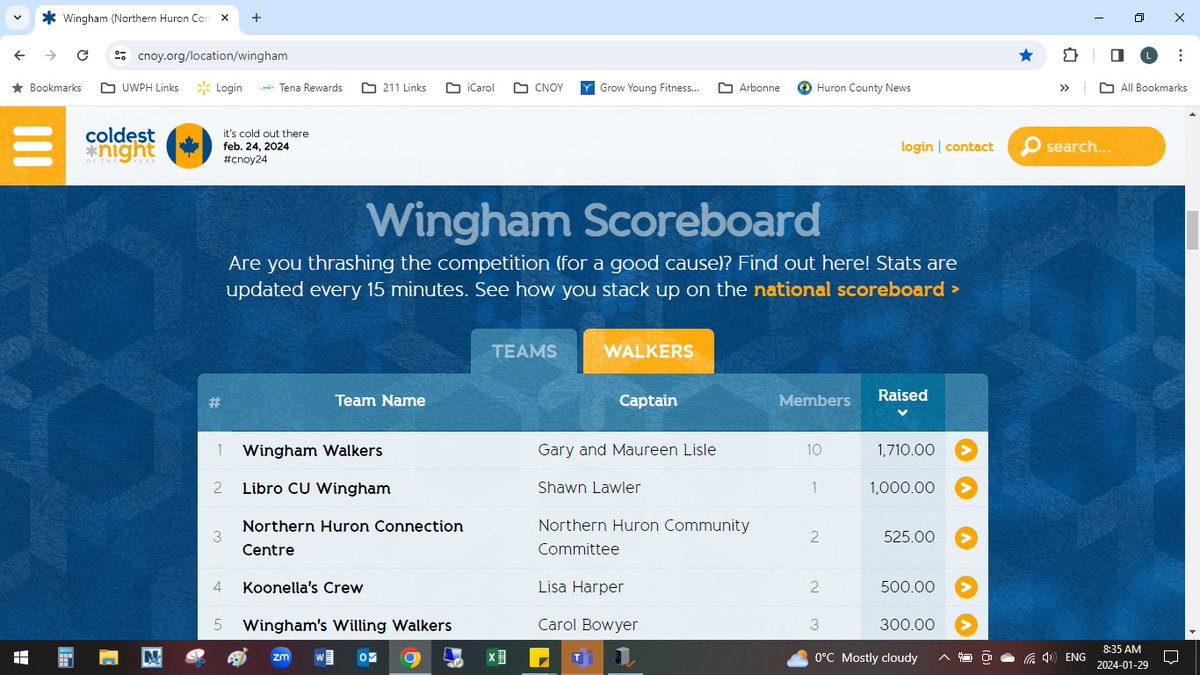Click the Coldest Night of the Year logo

(x=121, y=146)
